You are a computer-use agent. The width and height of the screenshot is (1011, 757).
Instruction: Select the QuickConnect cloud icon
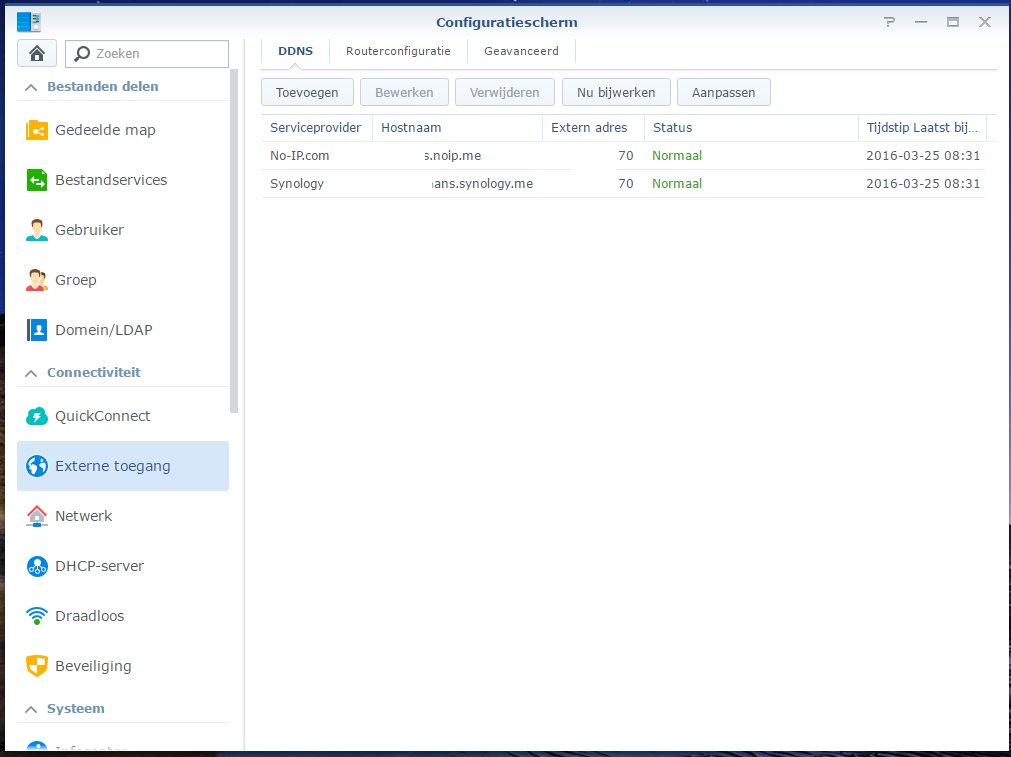pyautogui.click(x=37, y=416)
